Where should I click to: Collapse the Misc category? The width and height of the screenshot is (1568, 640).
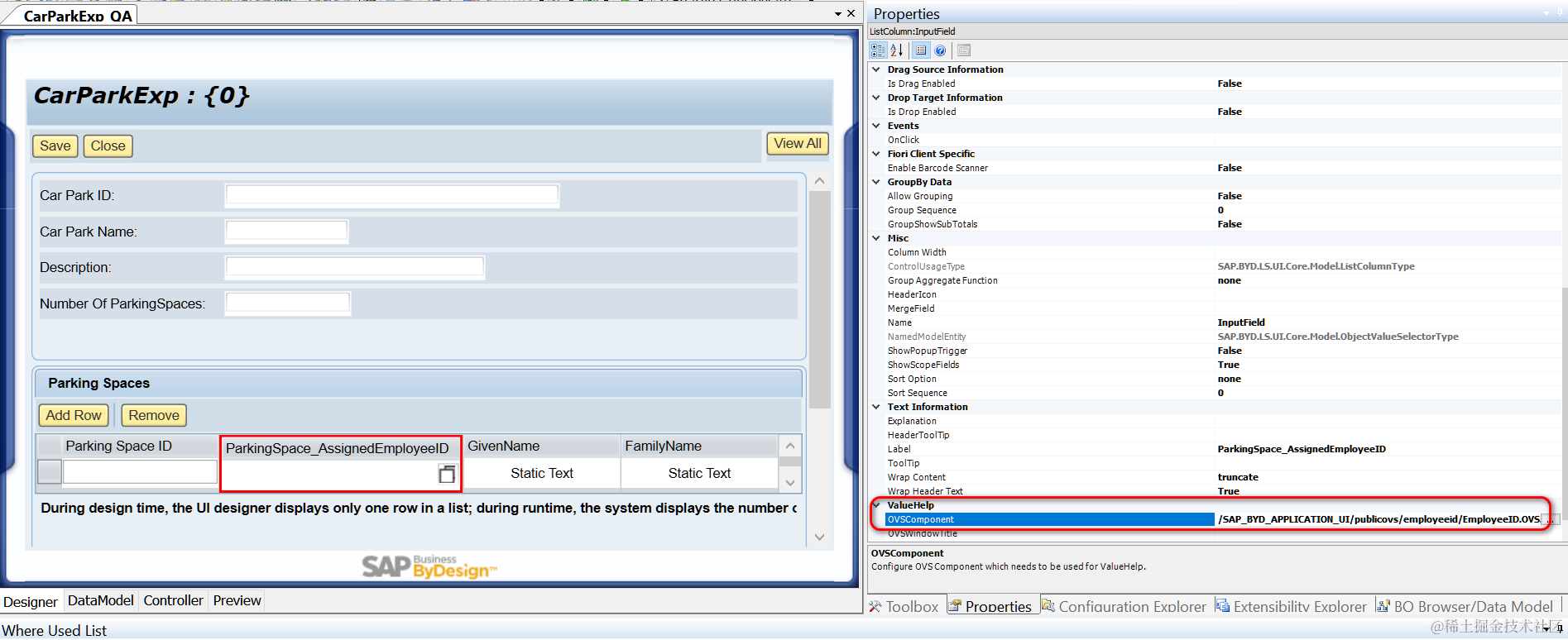click(876, 238)
